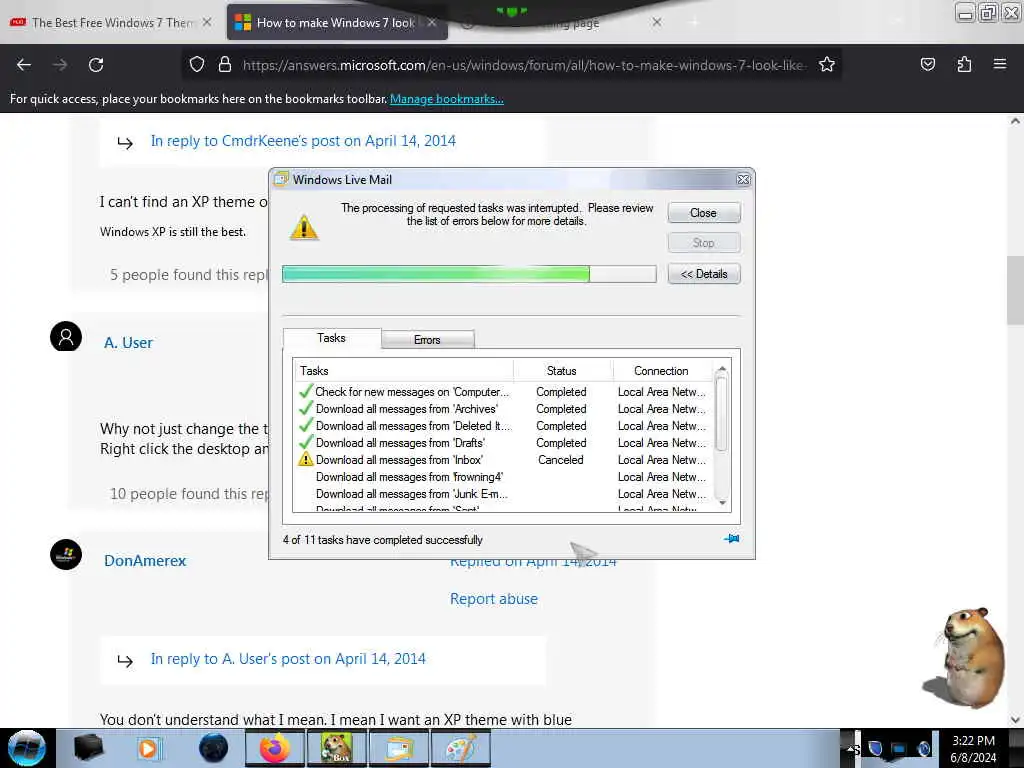Click the Status column header
Screen dimensions: 1024x768
pyautogui.click(x=562, y=371)
